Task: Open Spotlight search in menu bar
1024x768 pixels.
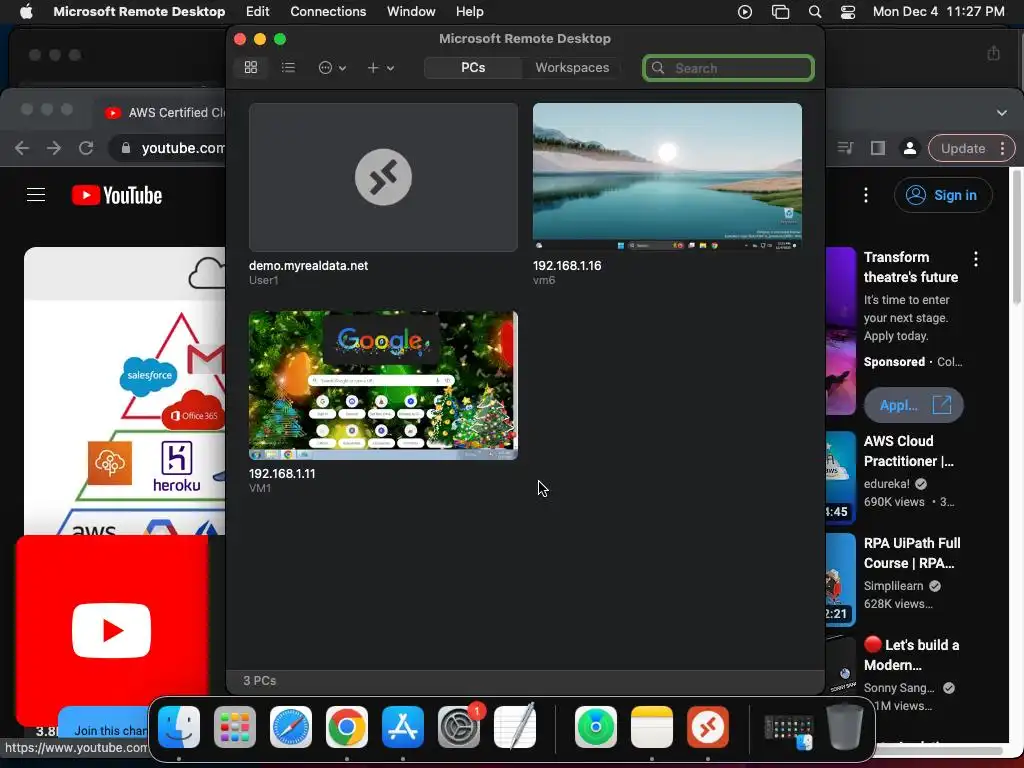Action: click(x=815, y=12)
